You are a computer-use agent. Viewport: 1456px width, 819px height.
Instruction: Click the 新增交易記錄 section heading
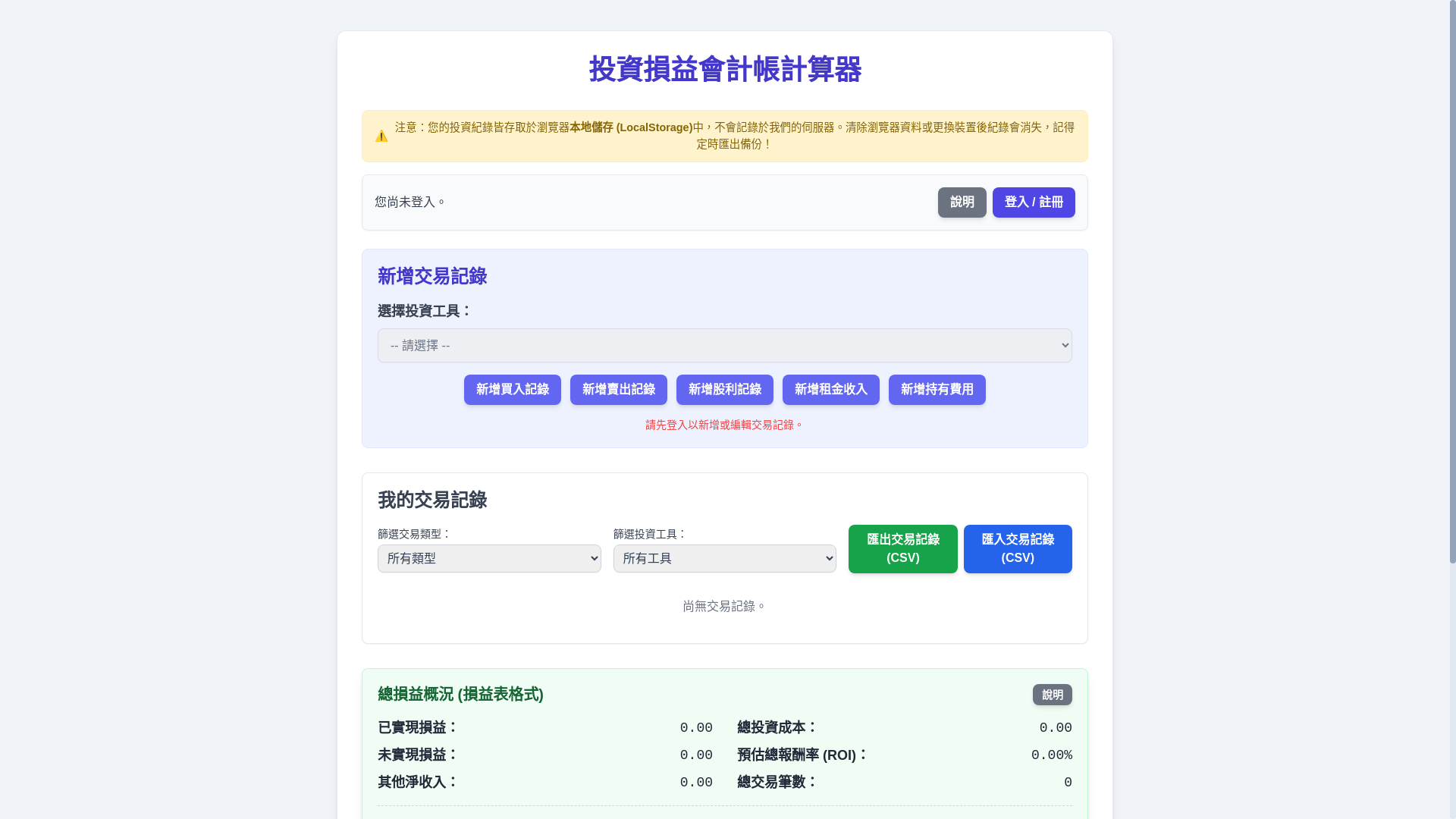coord(432,277)
